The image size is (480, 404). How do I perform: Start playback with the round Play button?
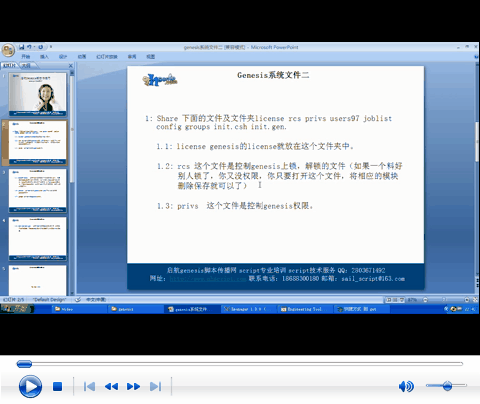point(30,387)
